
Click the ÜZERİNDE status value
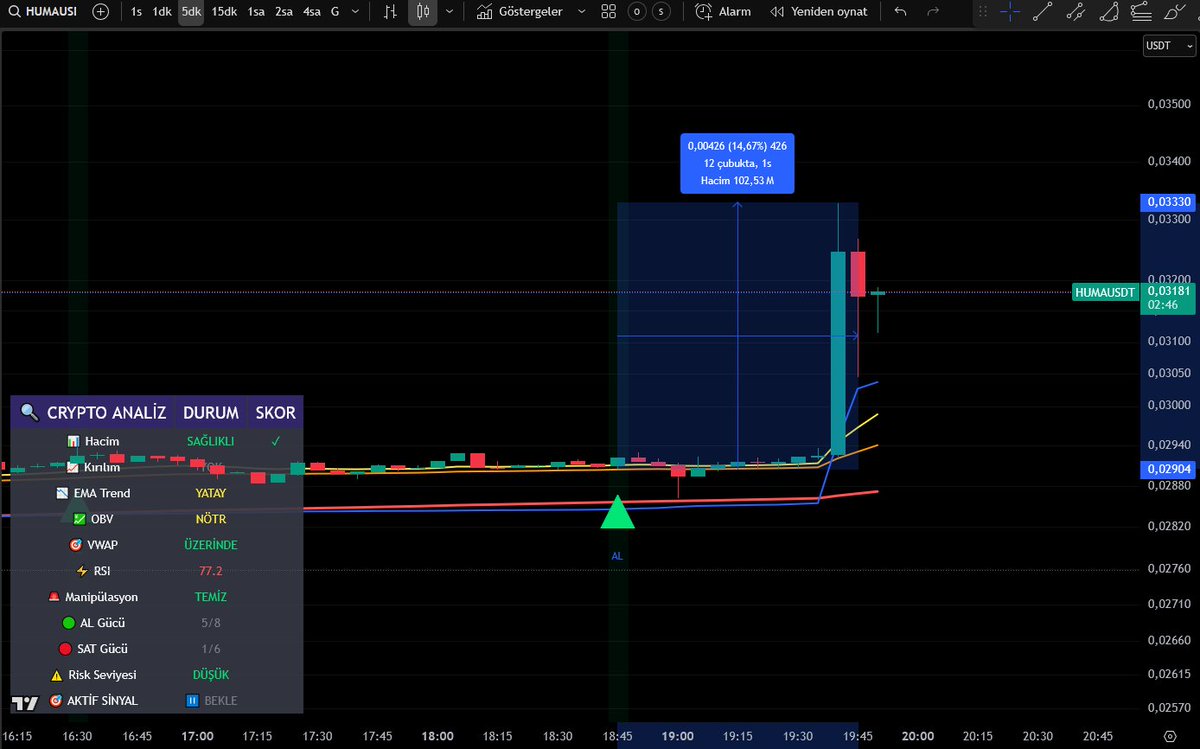(x=211, y=545)
